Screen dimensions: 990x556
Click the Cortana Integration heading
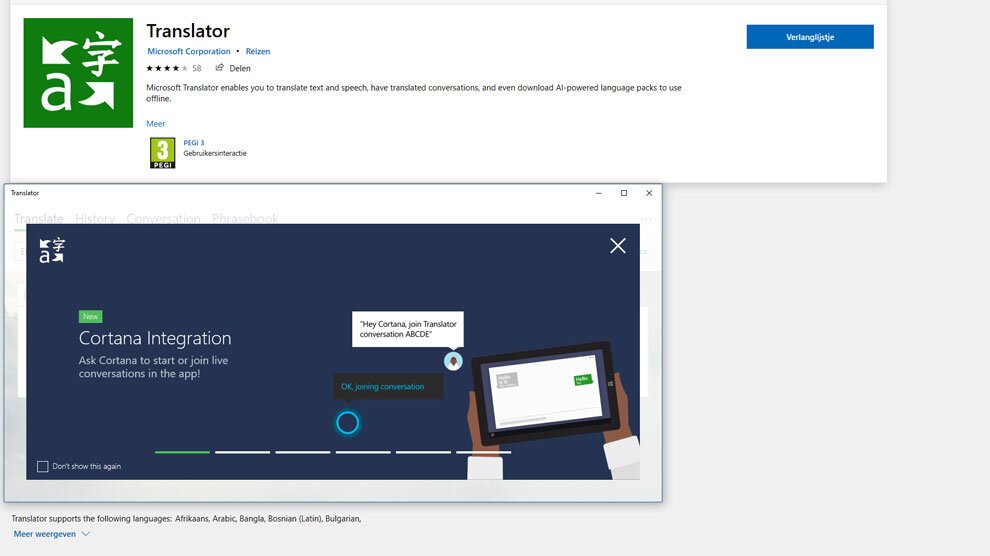(155, 338)
